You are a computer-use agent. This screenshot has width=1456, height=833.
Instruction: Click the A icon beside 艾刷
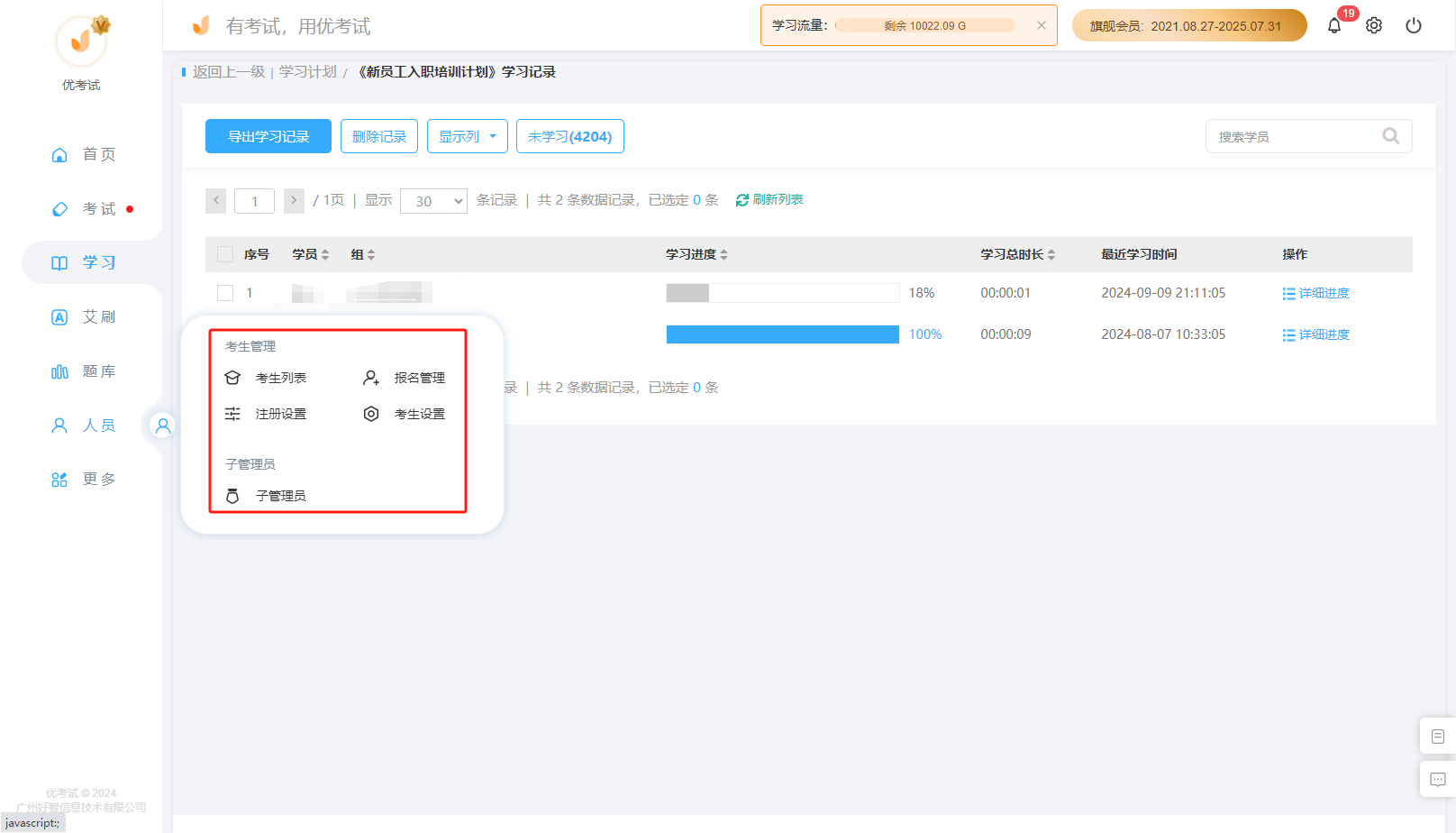[59, 317]
